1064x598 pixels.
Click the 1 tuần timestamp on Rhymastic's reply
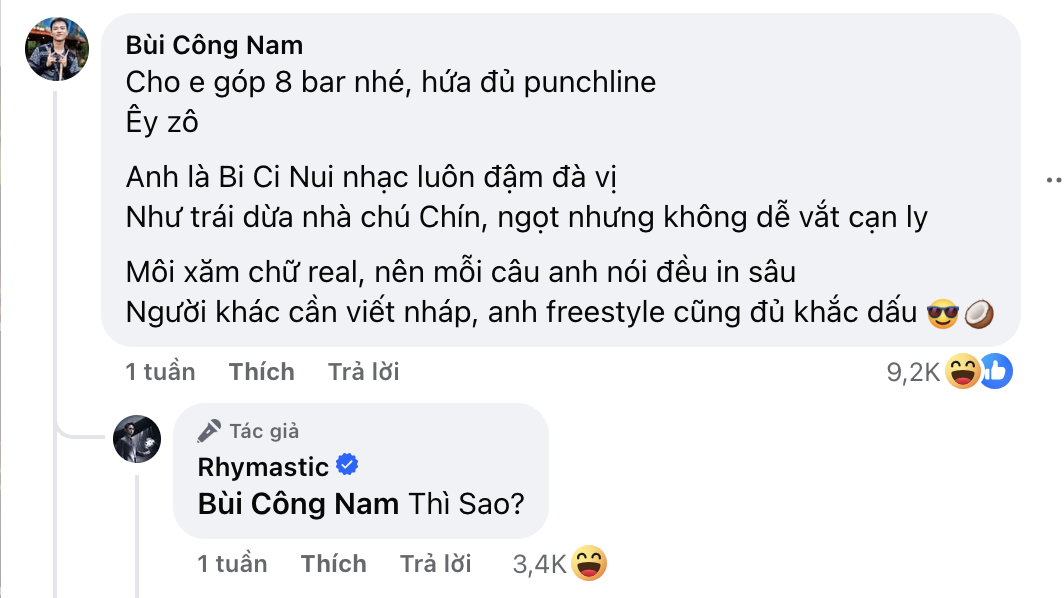pos(232,564)
